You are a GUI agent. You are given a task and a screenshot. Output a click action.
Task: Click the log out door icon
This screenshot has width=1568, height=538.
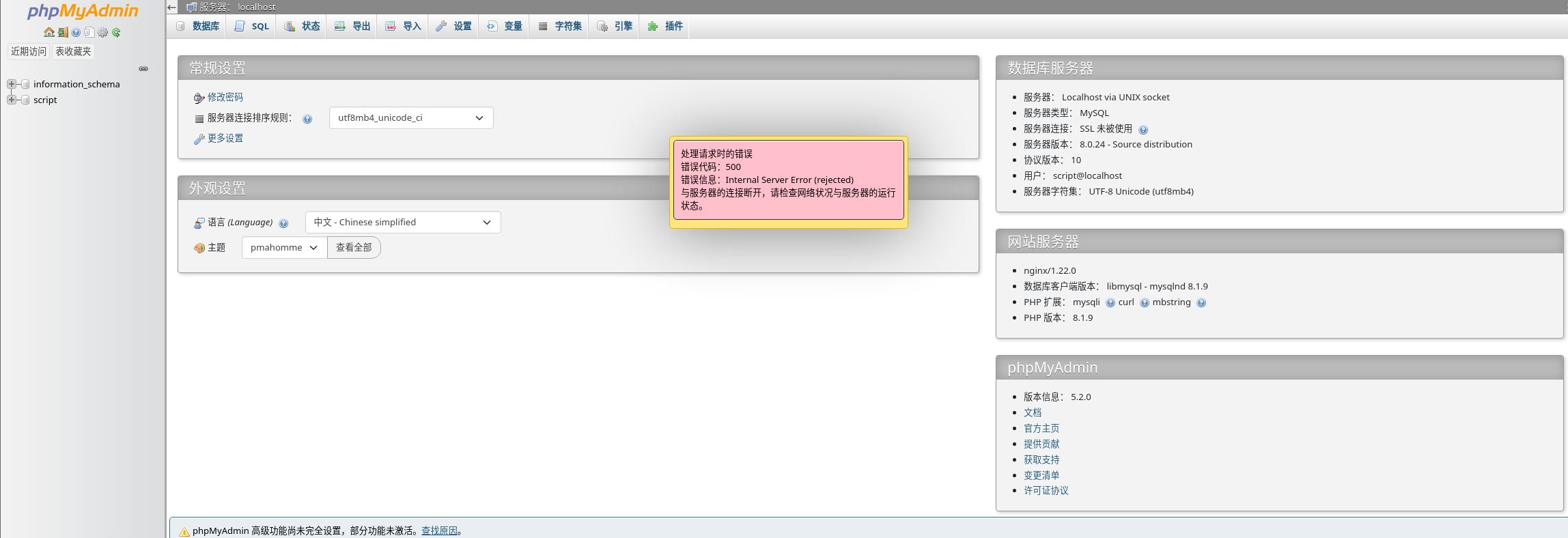coord(63,32)
